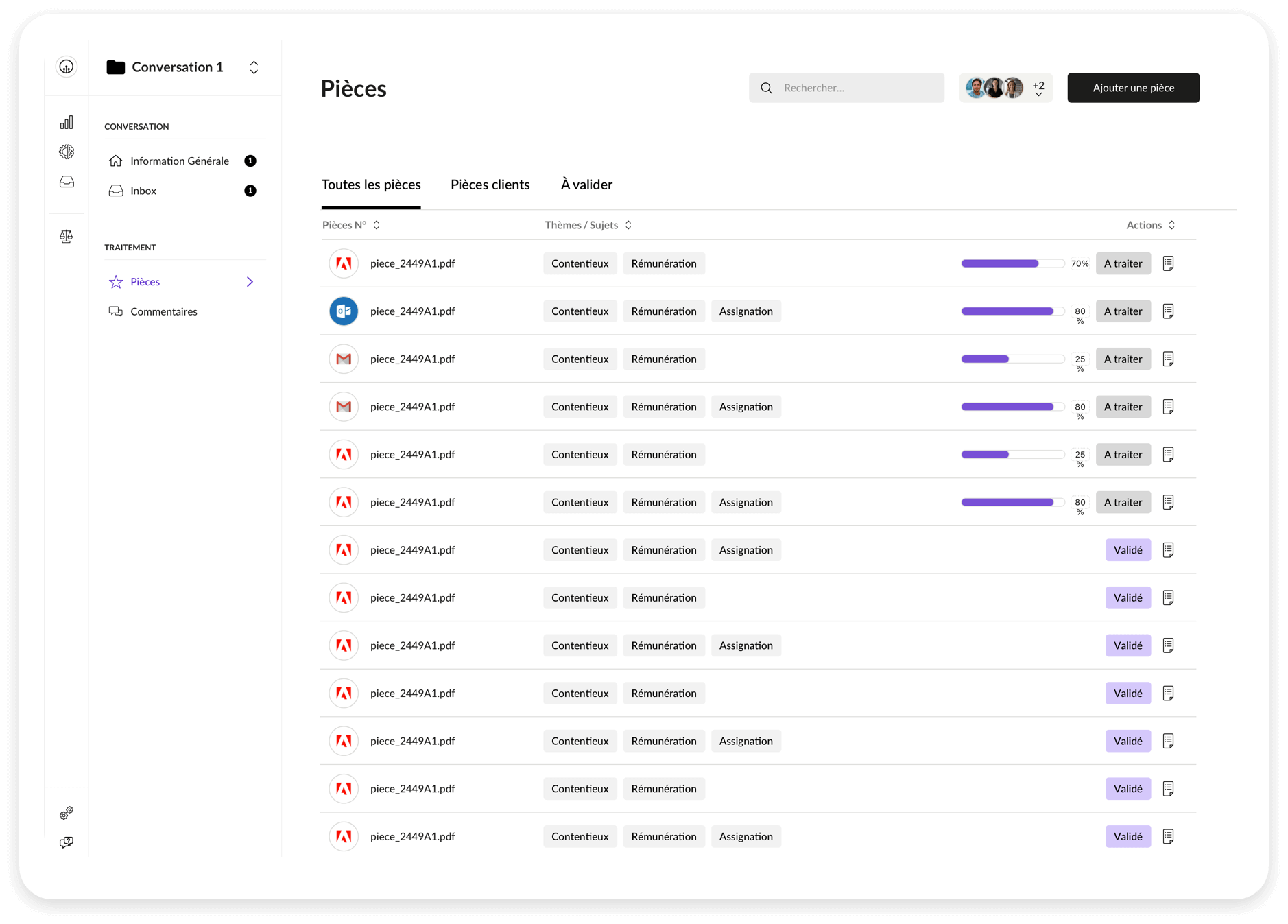Image resolution: width=1288 pixels, height=924 pixels.
Task: Click the Ajouter une pièce button
Action: coord(1133,88)
